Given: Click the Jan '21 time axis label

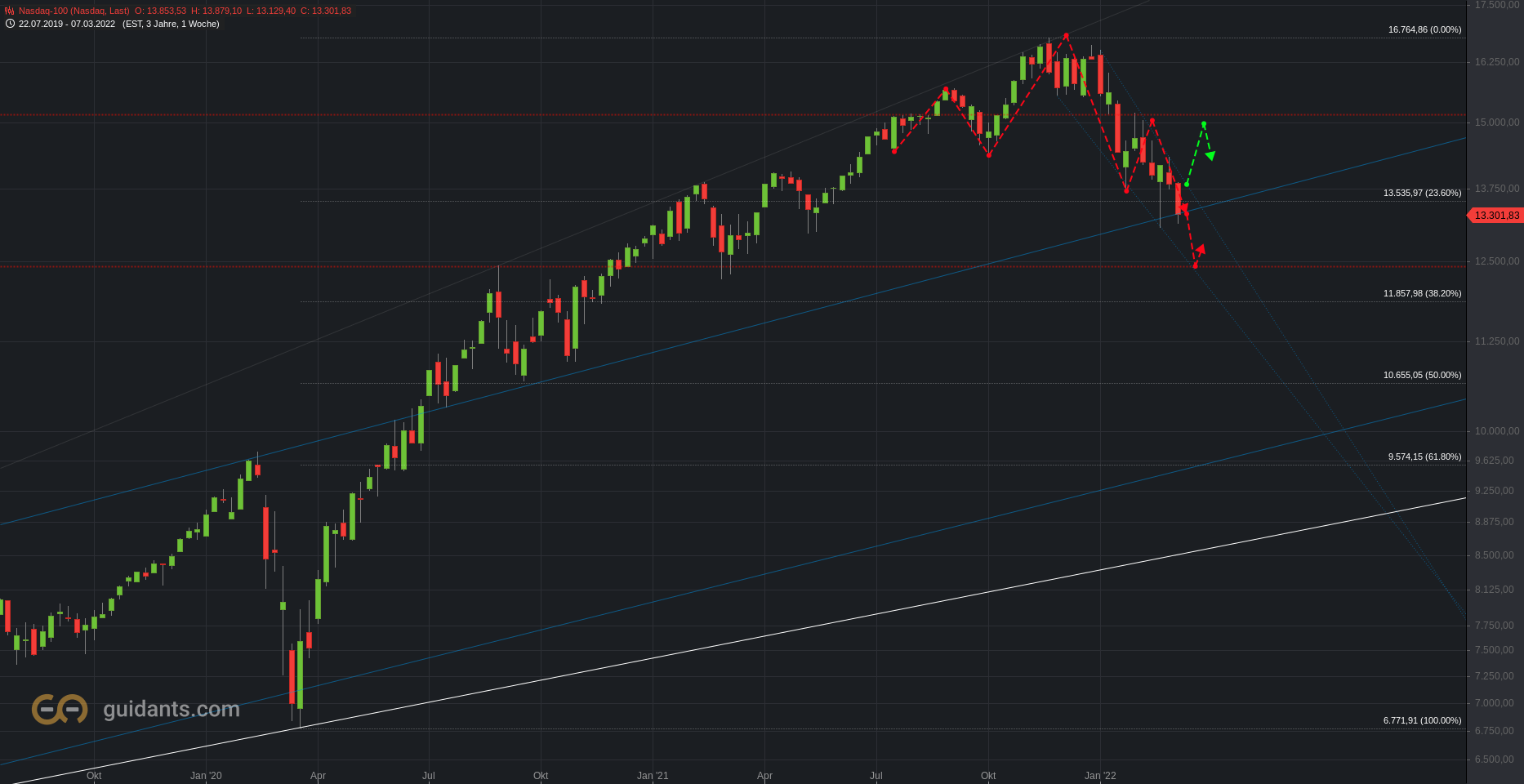Looking at the screenshot, I should point(653,776).
